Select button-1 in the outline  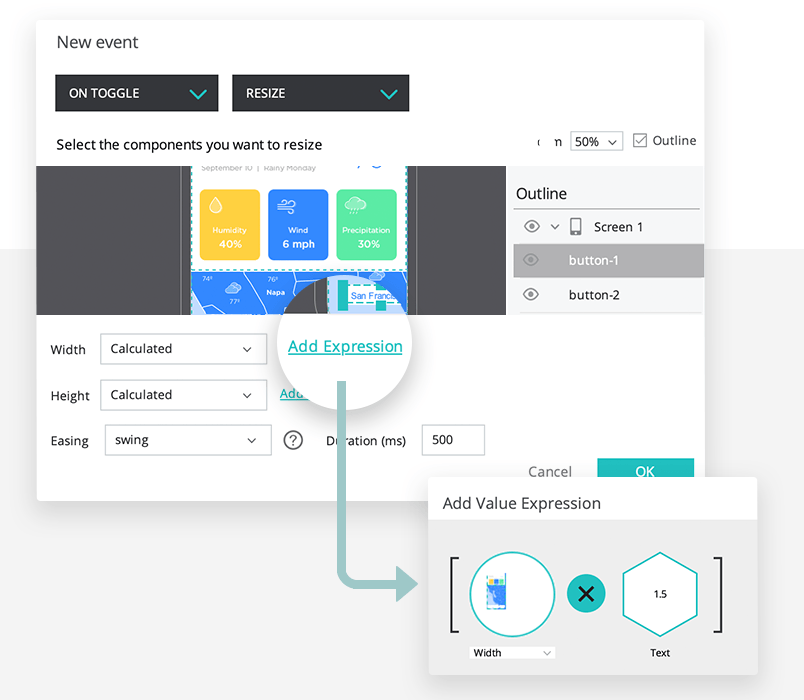coord(609,261)
